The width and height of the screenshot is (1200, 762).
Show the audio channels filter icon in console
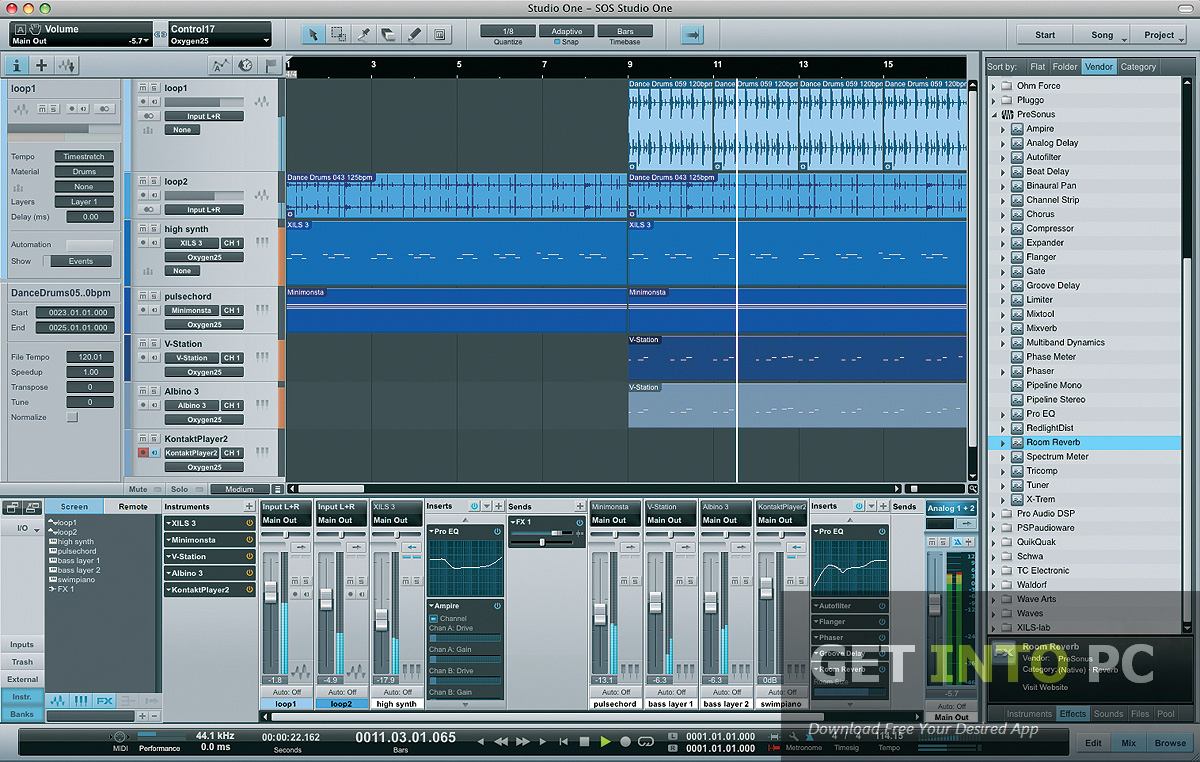pyautogui.click(x=58, y=701)
